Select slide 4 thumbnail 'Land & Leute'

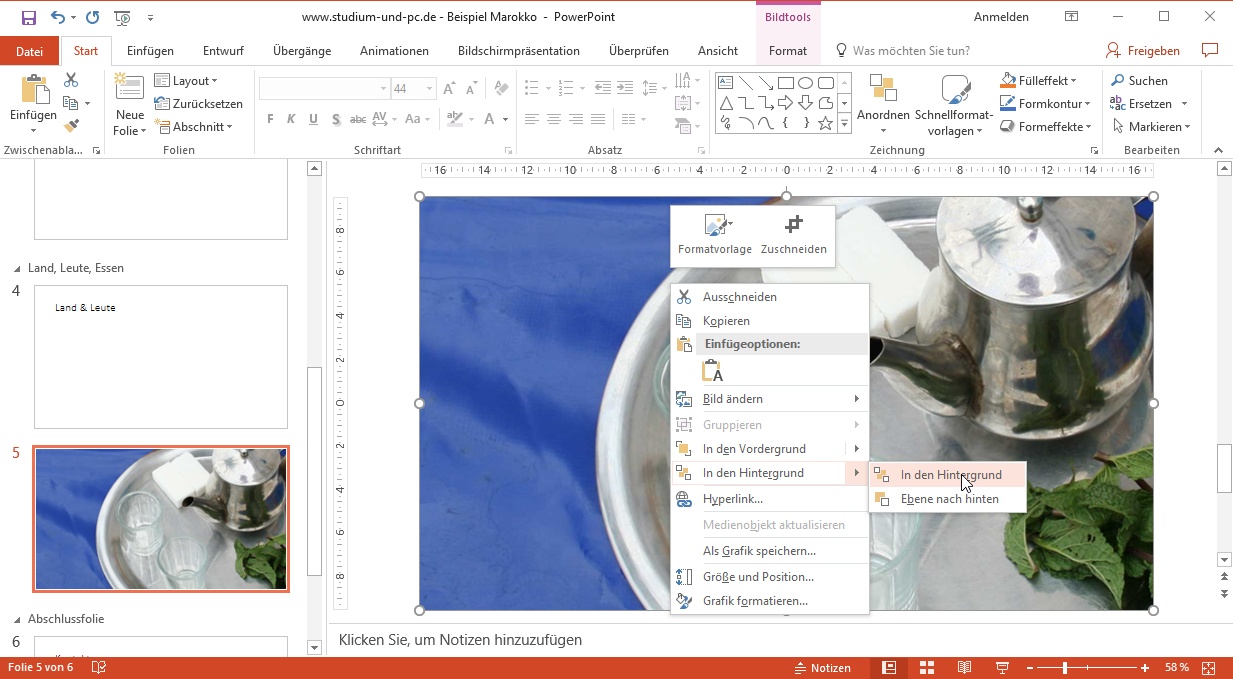click(x=161, y=357)
